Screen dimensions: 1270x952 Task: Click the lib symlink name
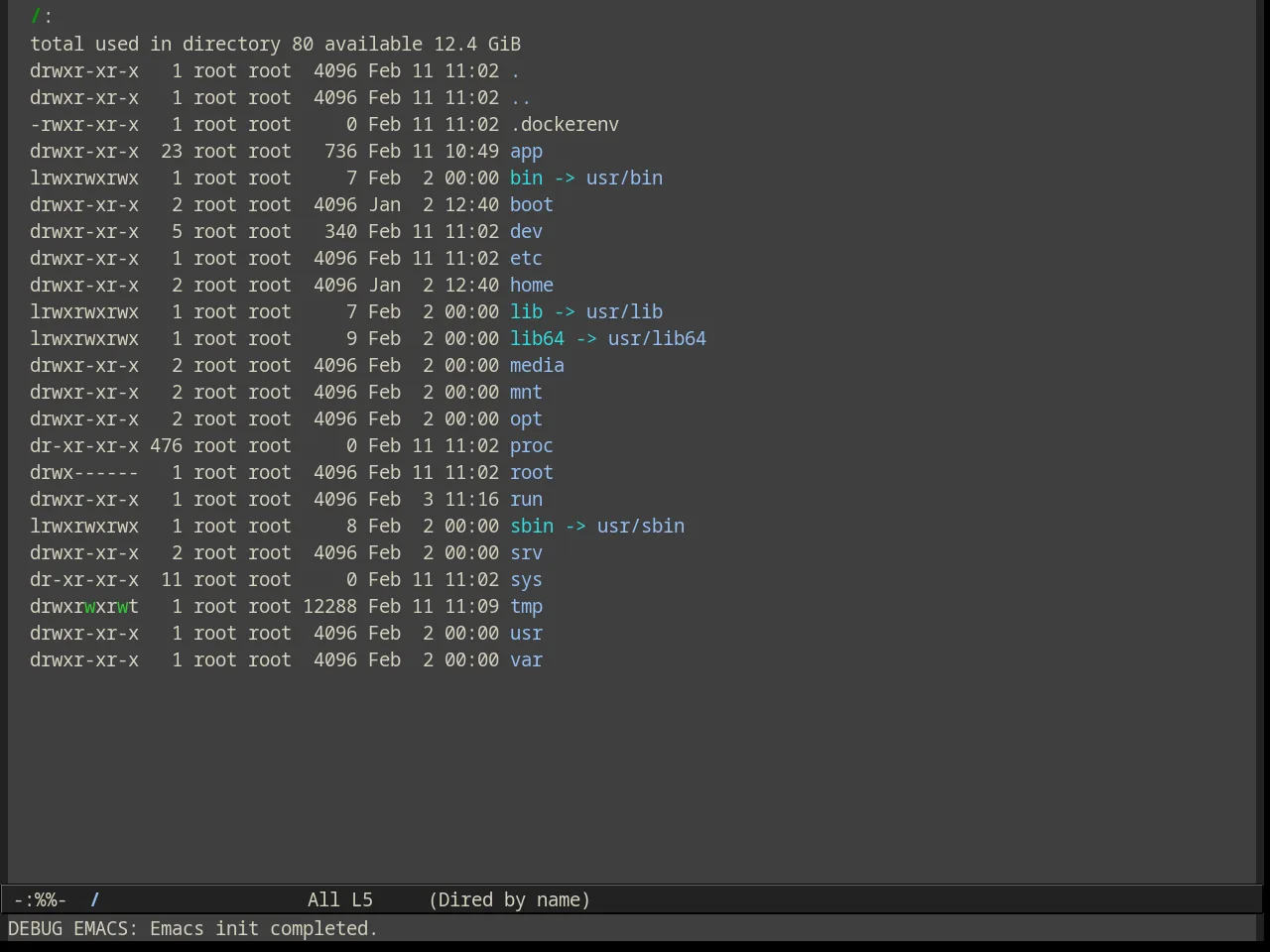[526, 312]
